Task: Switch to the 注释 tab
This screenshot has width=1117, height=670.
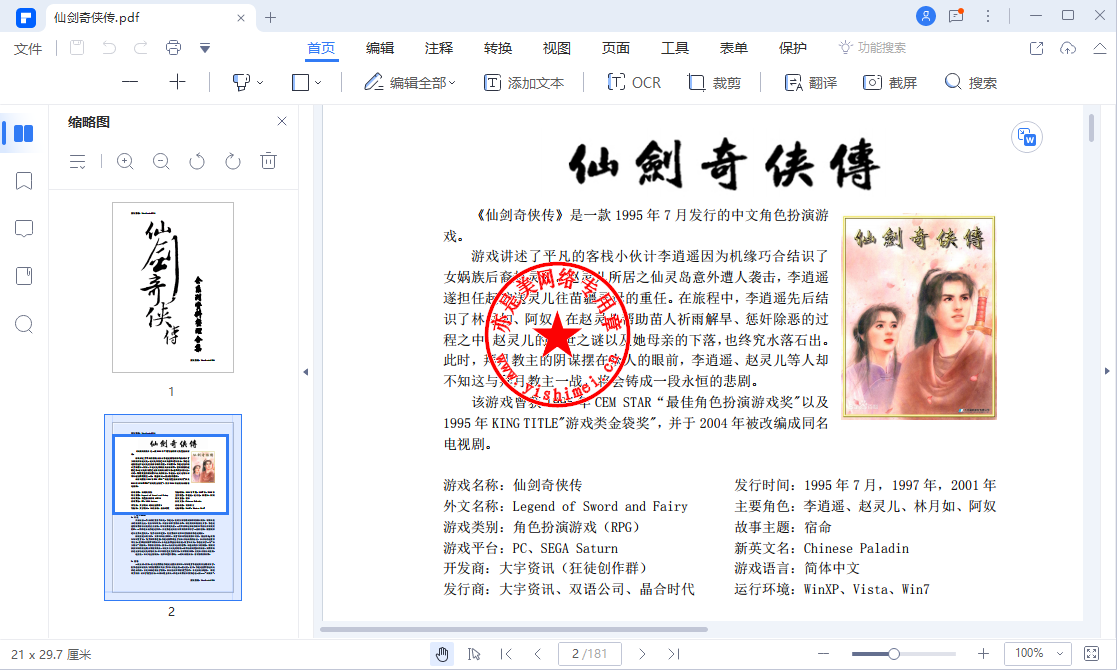Action: tap(439, 48)
